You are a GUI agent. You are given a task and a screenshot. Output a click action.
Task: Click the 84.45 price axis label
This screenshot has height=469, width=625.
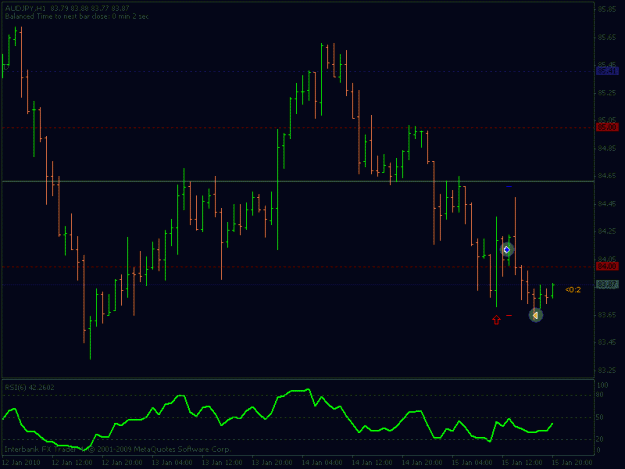coord(607,204)
